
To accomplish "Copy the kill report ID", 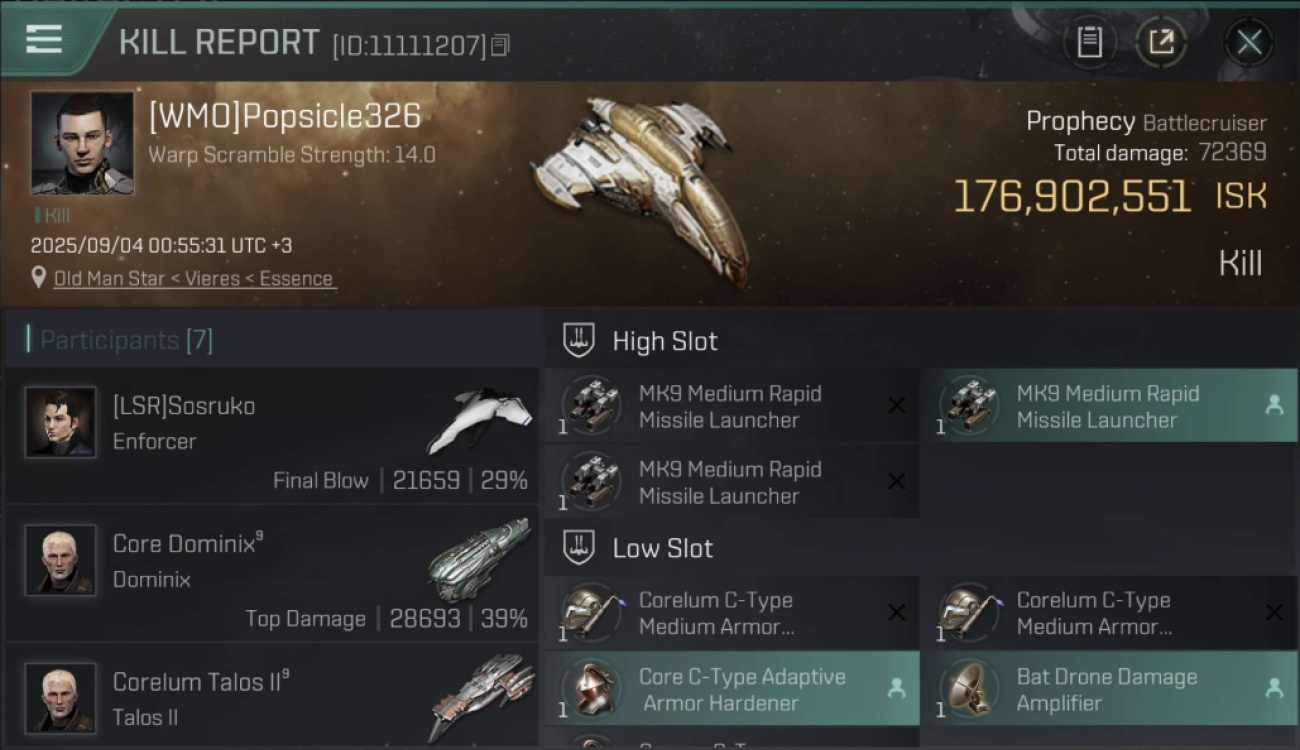I will (x=501, y=45).
